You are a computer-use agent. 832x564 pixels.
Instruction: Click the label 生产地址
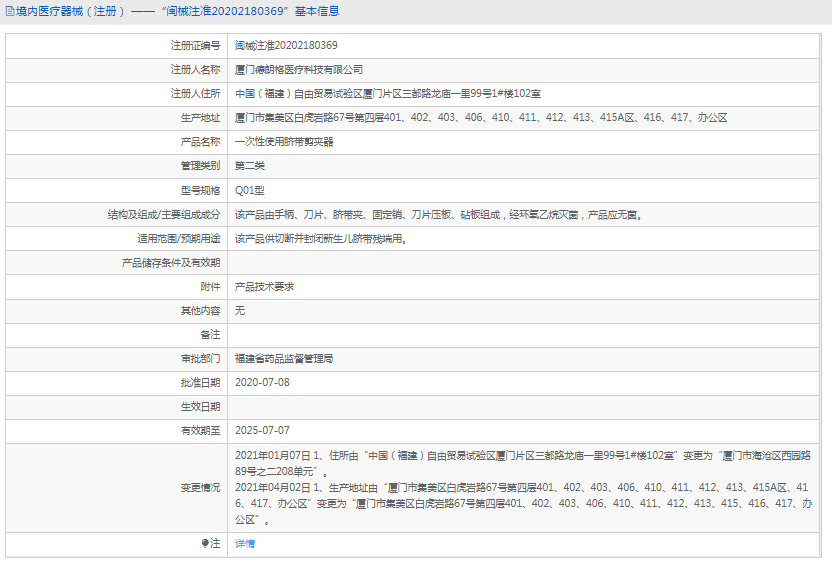[201, 118]
